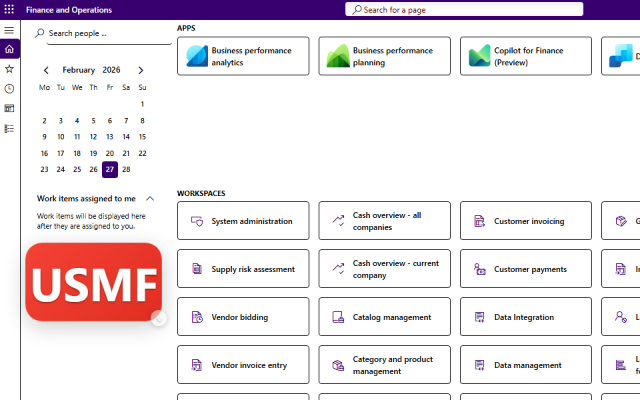This screenshot has width=640, height=400.
Task: Open the Vendor invoice entry workspace
Action: [x=243, y=365]
